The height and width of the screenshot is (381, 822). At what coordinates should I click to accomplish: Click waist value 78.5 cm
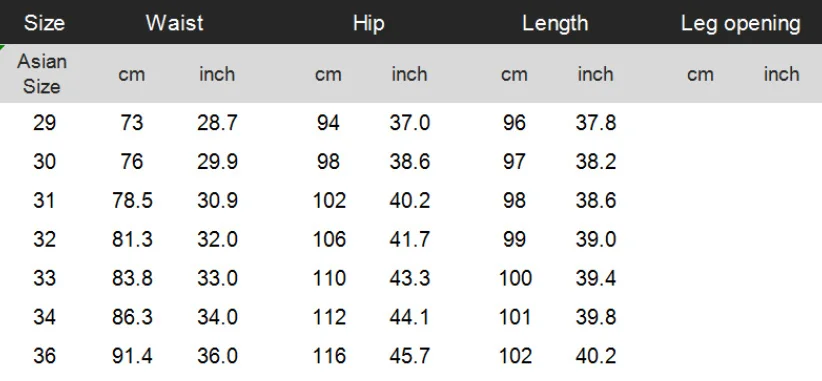(132, 200)
